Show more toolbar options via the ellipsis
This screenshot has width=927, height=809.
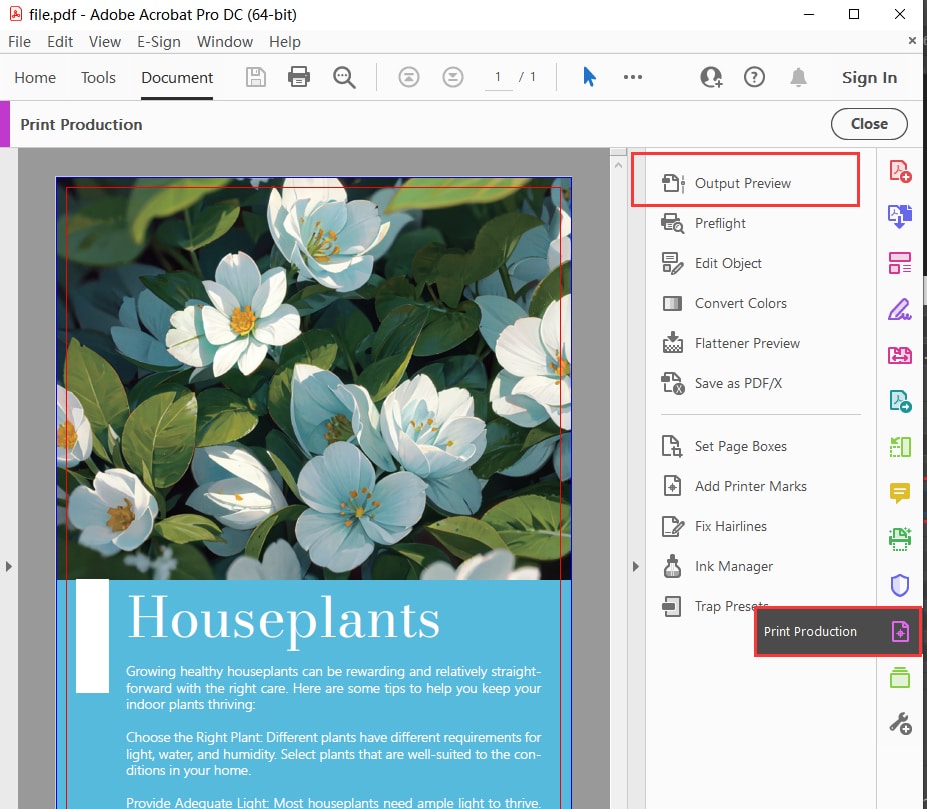click(633, 77)
